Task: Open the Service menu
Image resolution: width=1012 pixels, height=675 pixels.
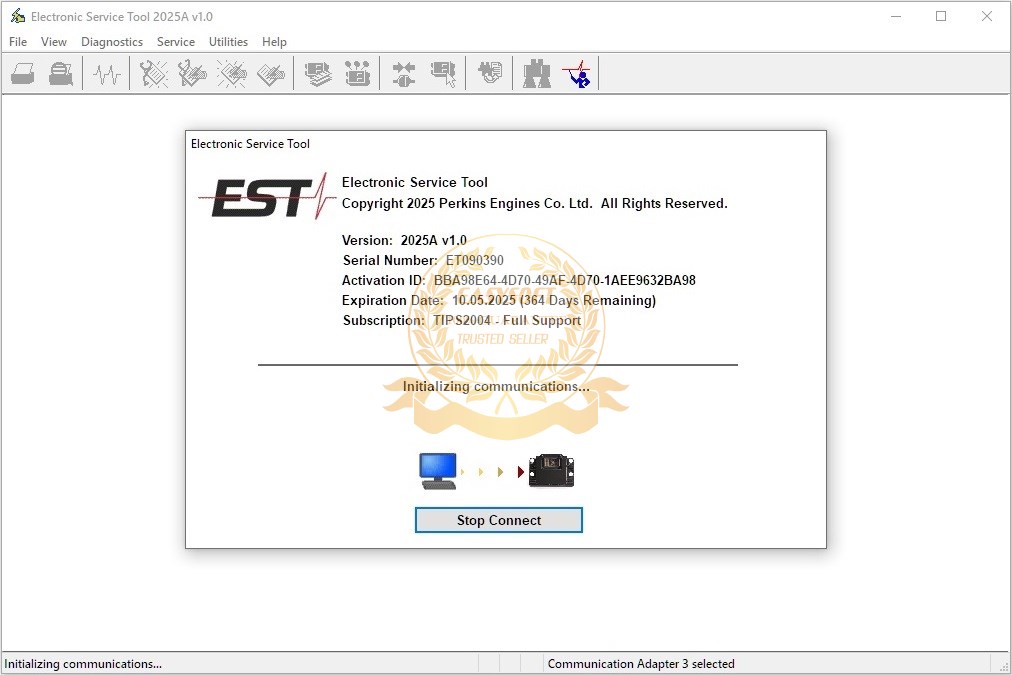Action: point(176,42)
